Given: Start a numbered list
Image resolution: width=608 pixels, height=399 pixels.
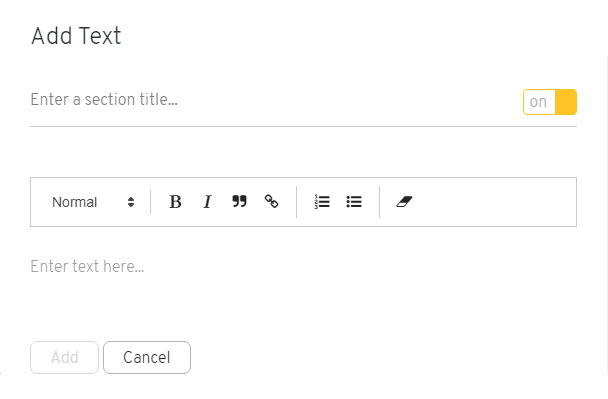Looking at the screenshot, I should click(x=322, y=202).
